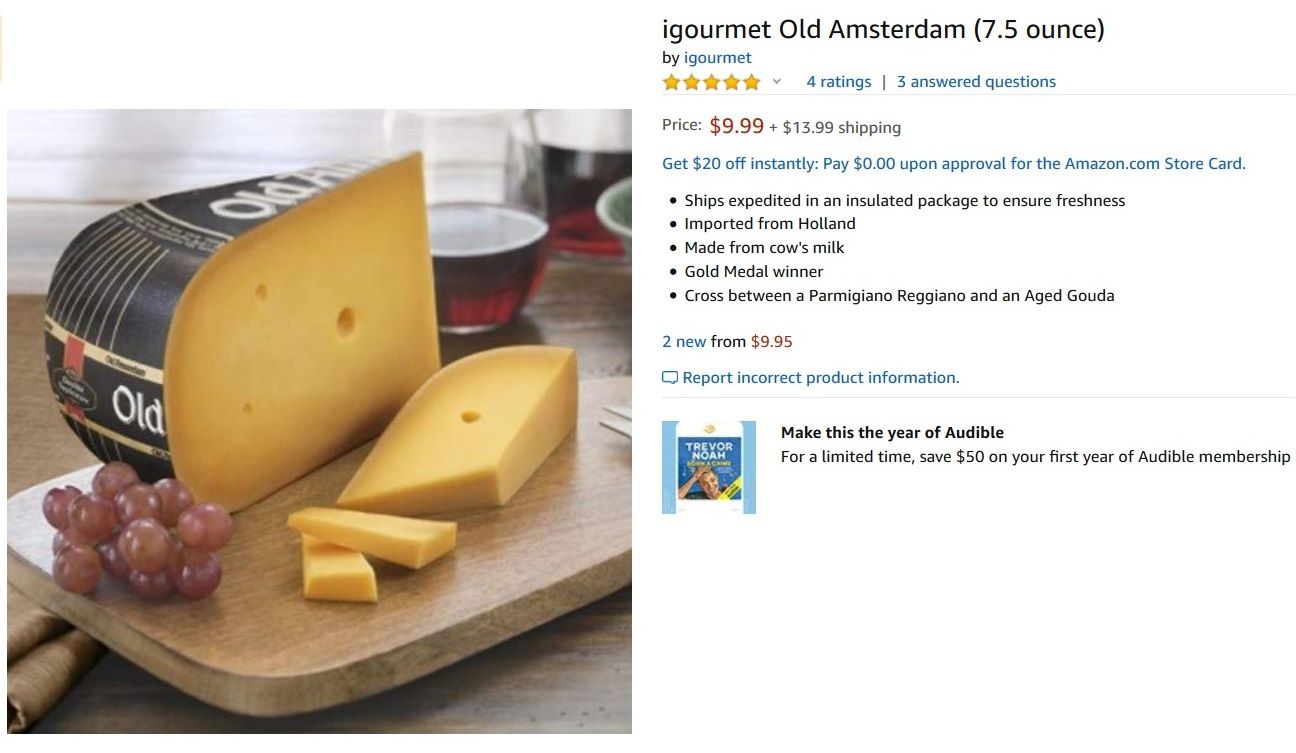Viewport: 1296px width, 753px height.
Task: Open the igourmet brand link
Action: click(717, 58)
